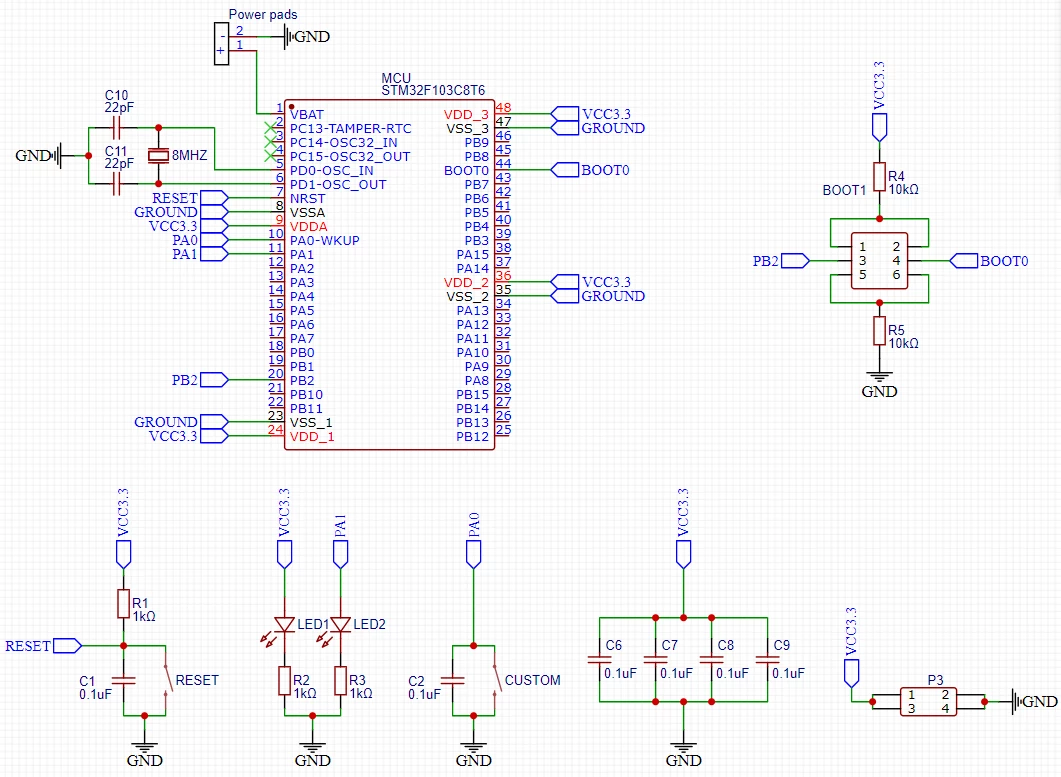Click the VDD_2 pin label
Viewport: 1061px width, 777px height.
[466, 282]
